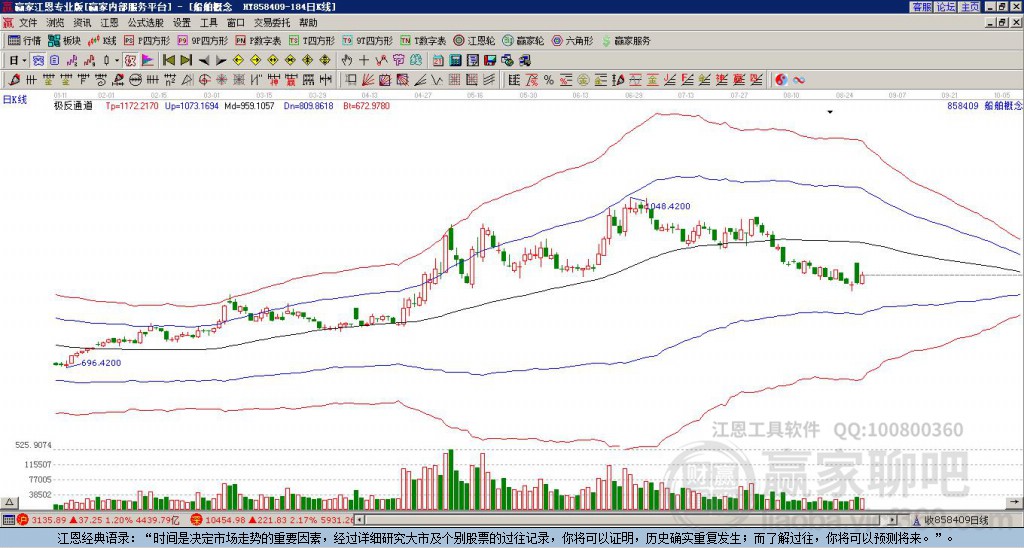Click the grid icon in status bar
1024x548 pixels.
(8, 520)
